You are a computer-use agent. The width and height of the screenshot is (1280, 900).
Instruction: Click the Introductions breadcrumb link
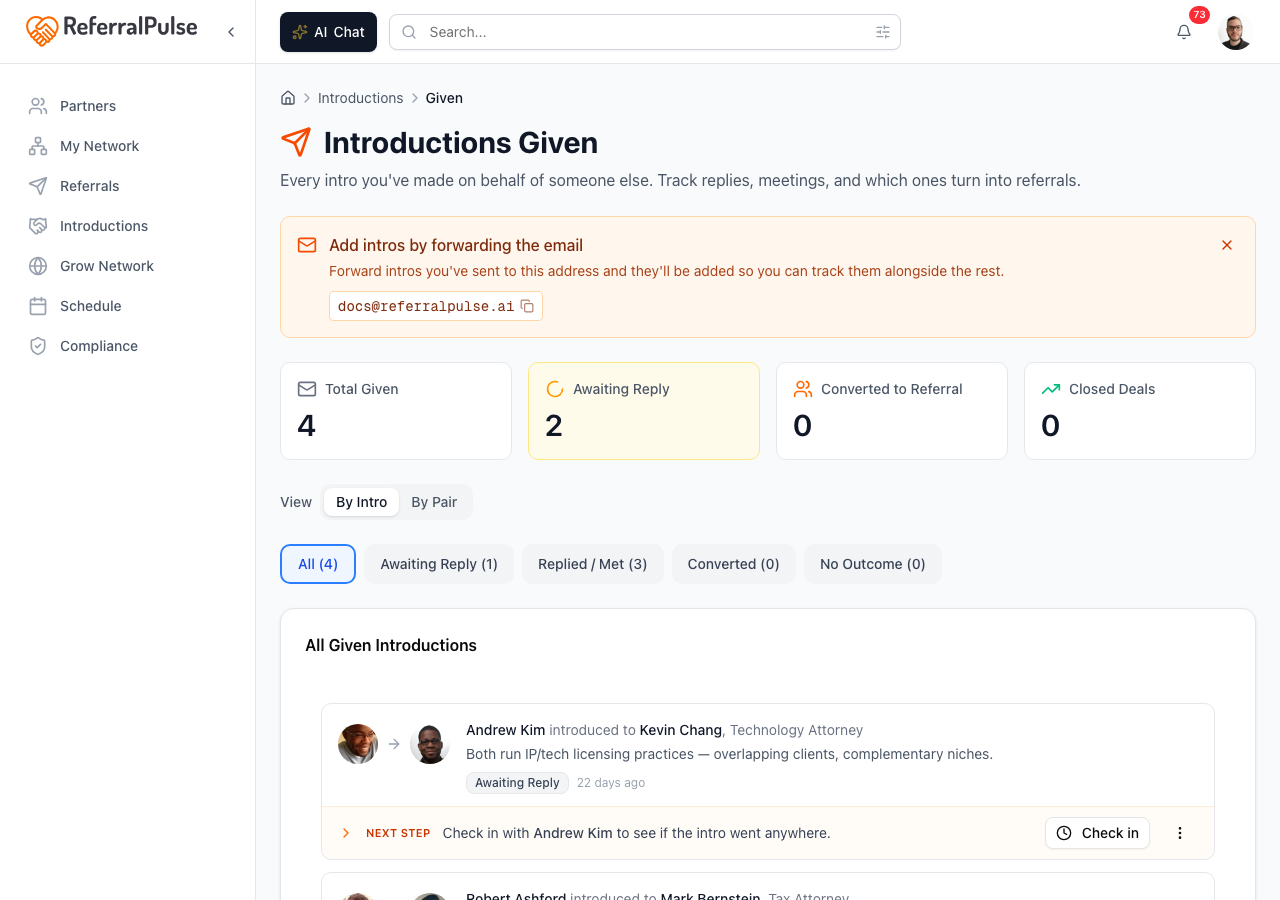[360, 98]
